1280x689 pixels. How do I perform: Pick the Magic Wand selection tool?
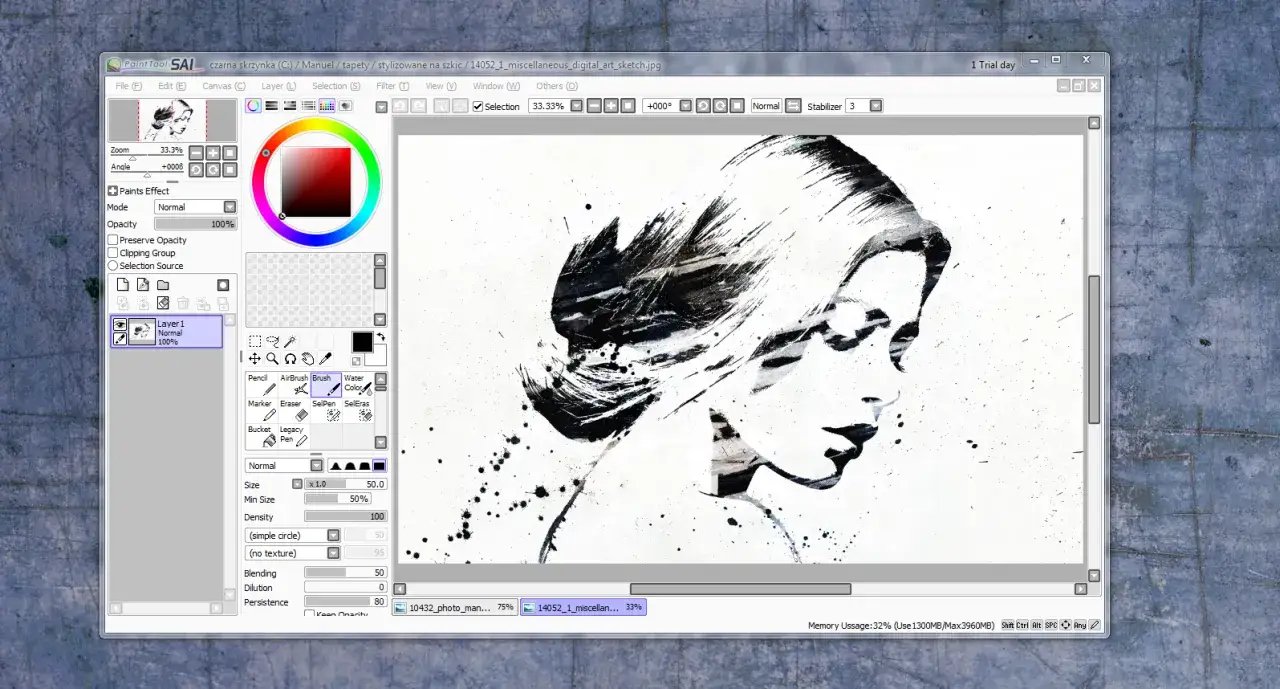click(289, 343)
